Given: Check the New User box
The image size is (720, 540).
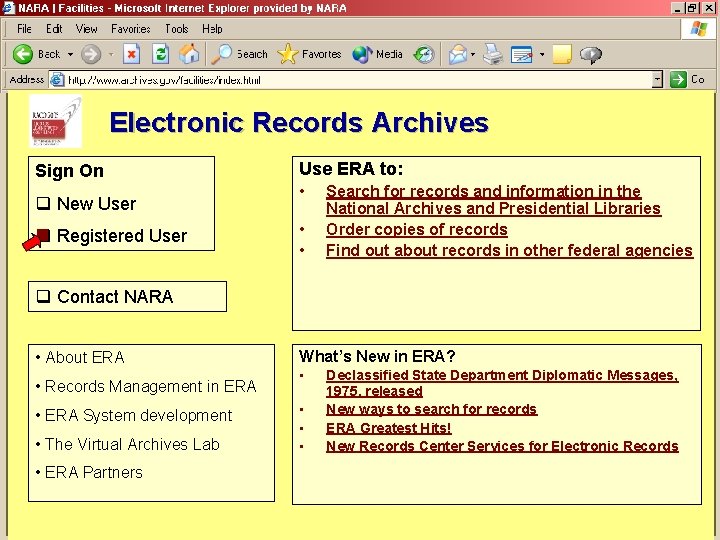Looking at the screenshot, I should (x=43, y=203).
